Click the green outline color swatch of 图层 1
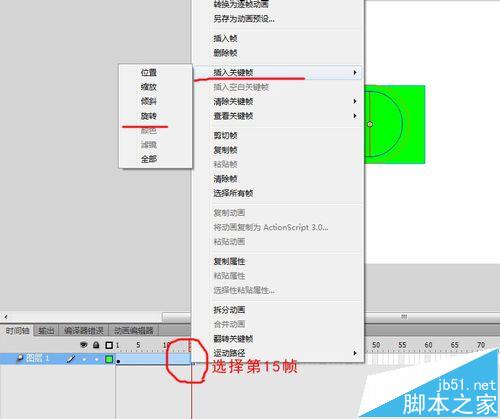The image size is (500, 419). click(x=109, y=359)
